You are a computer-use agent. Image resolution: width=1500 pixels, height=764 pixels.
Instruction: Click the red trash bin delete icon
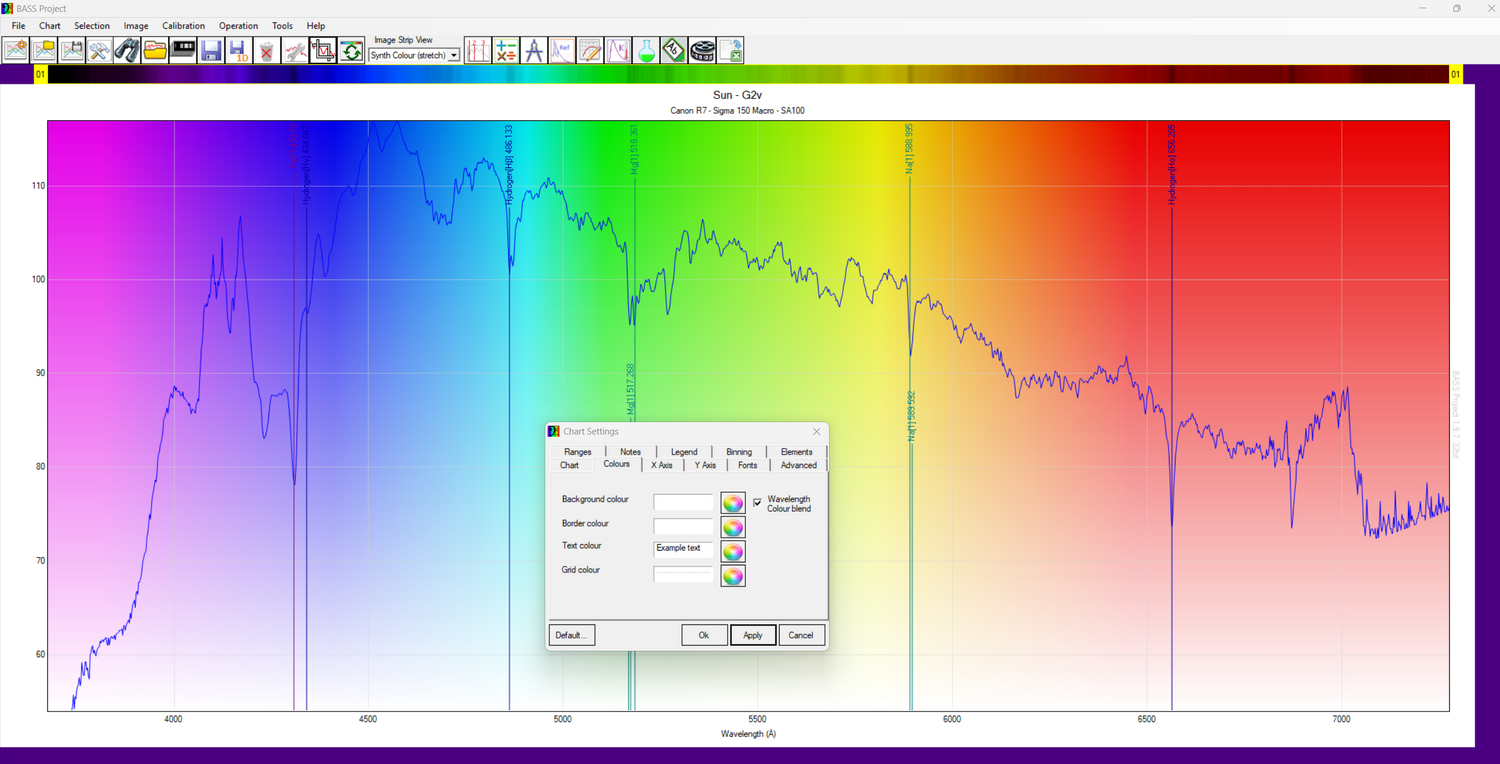tap(266, 50)
